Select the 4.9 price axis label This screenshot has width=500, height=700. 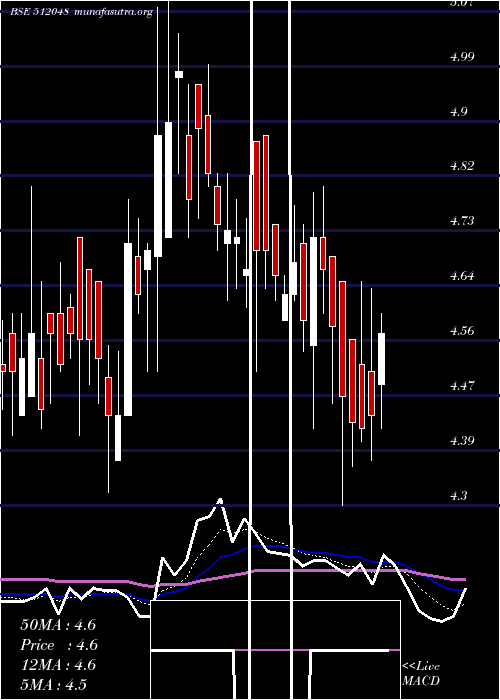459,112
